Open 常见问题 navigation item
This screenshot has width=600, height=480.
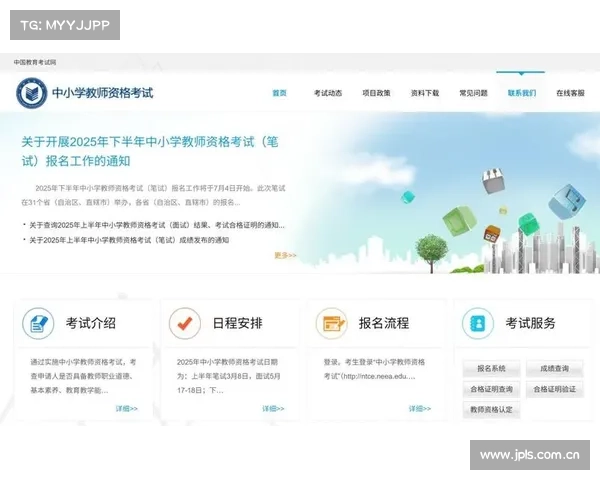point(473,93)
